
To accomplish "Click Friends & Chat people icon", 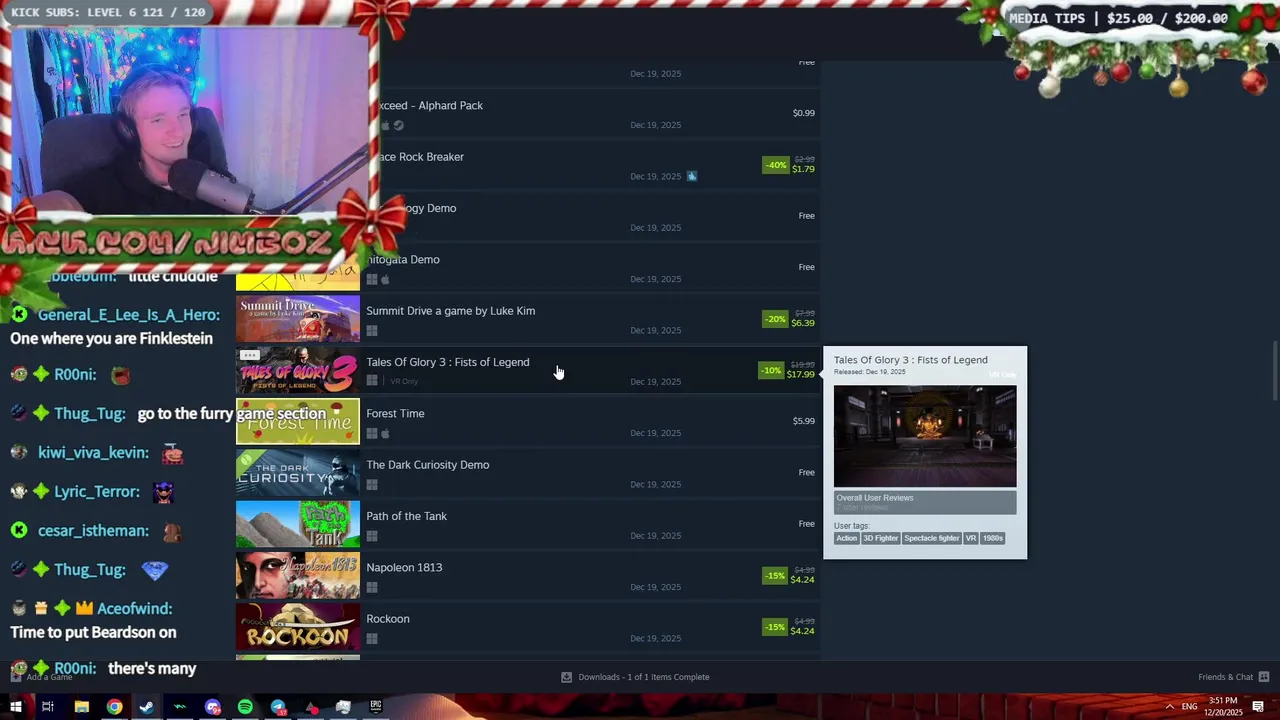I will pos(1263,677).
